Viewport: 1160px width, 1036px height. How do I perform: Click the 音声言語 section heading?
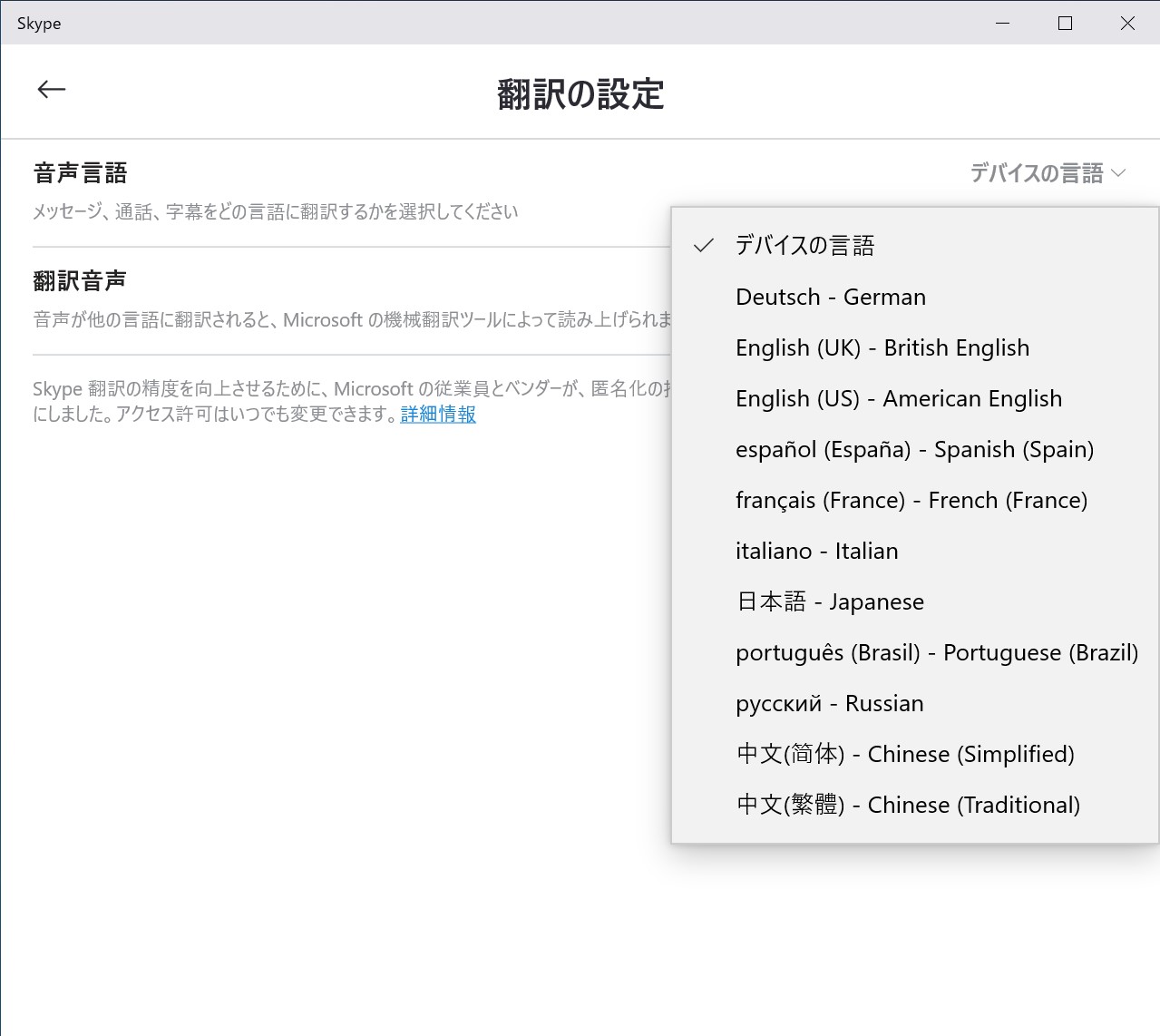80,172
